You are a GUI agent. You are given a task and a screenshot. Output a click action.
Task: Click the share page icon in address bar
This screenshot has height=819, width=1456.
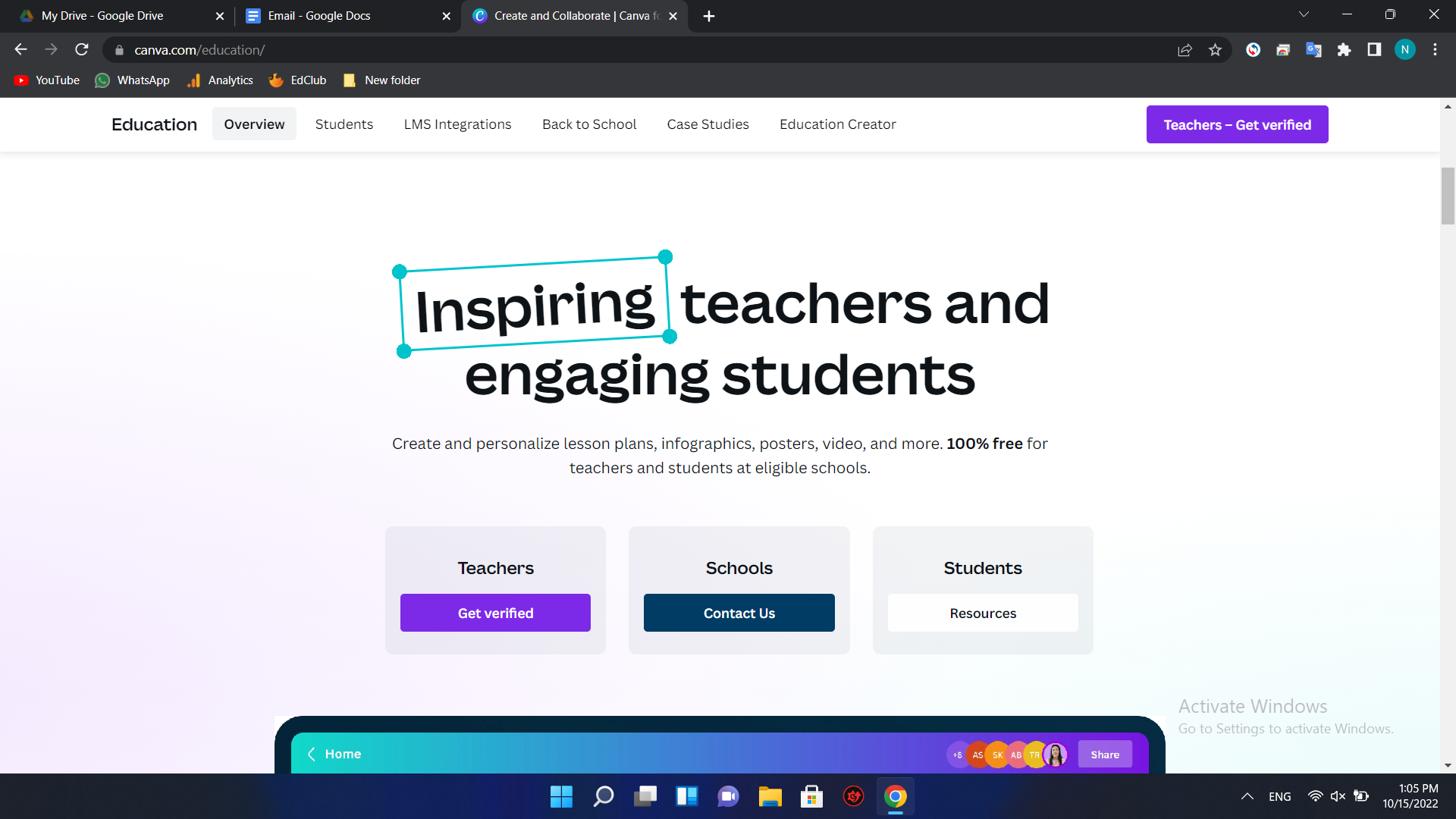tap(1185, 50)
